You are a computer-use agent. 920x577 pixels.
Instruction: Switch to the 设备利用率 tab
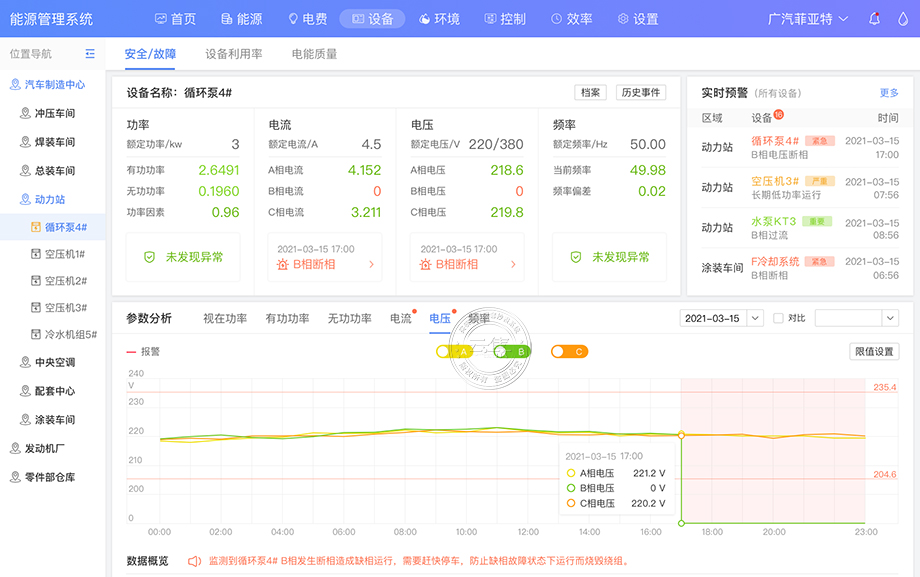[233, 54]
